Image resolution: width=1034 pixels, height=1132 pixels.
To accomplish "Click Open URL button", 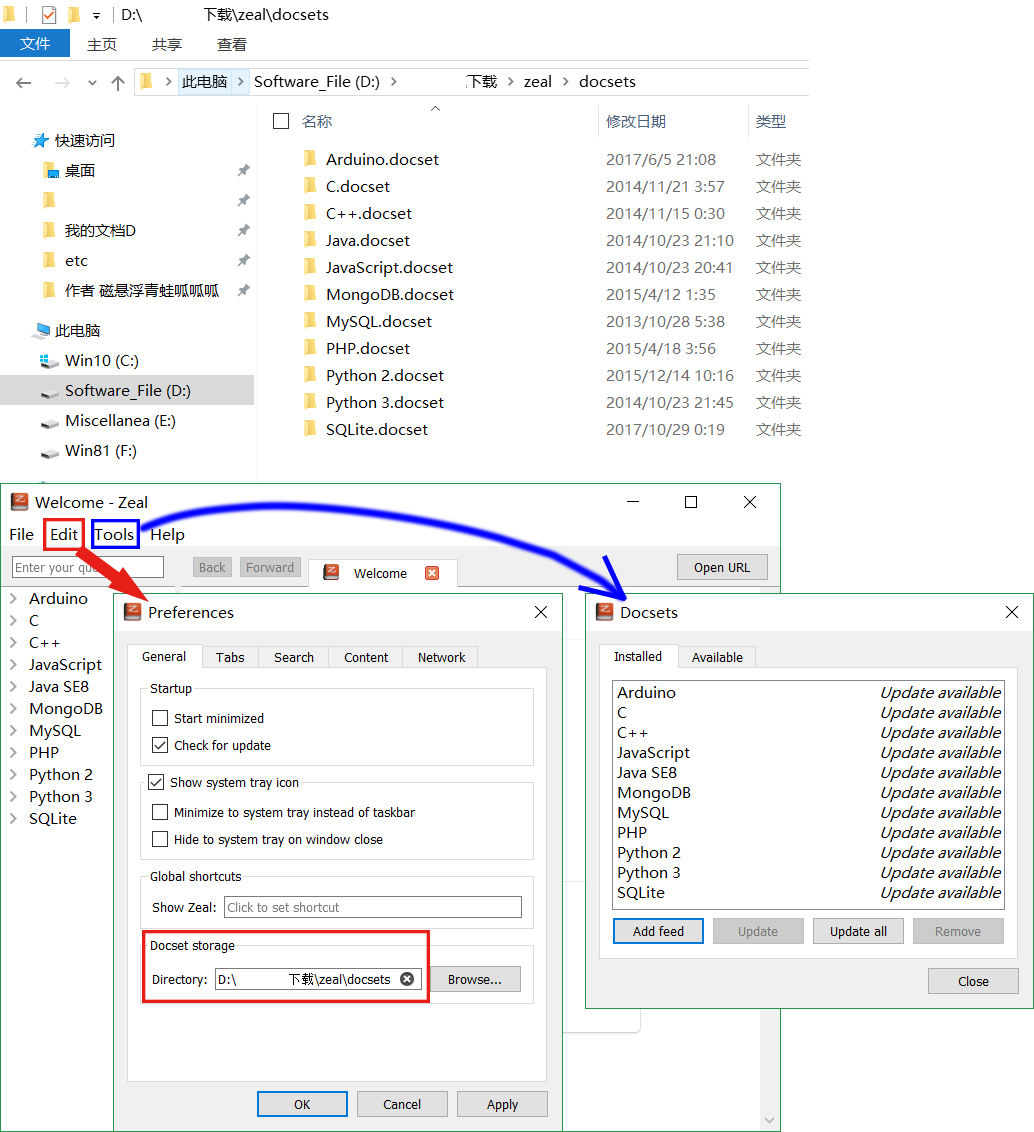I will coord(722,567).
